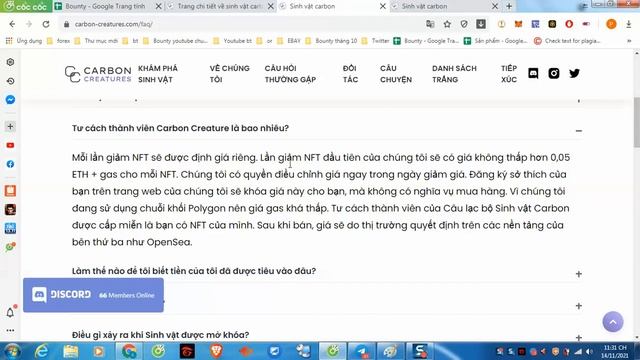Open 'Câu hỏi thường gặp' menu item
Viewport: 640px width, 360px height.
pyautogui.click(x=290, y=74)
